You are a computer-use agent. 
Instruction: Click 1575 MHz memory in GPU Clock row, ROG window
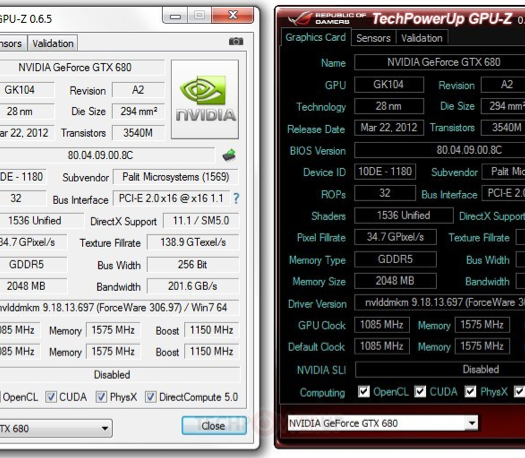point(482,324)
